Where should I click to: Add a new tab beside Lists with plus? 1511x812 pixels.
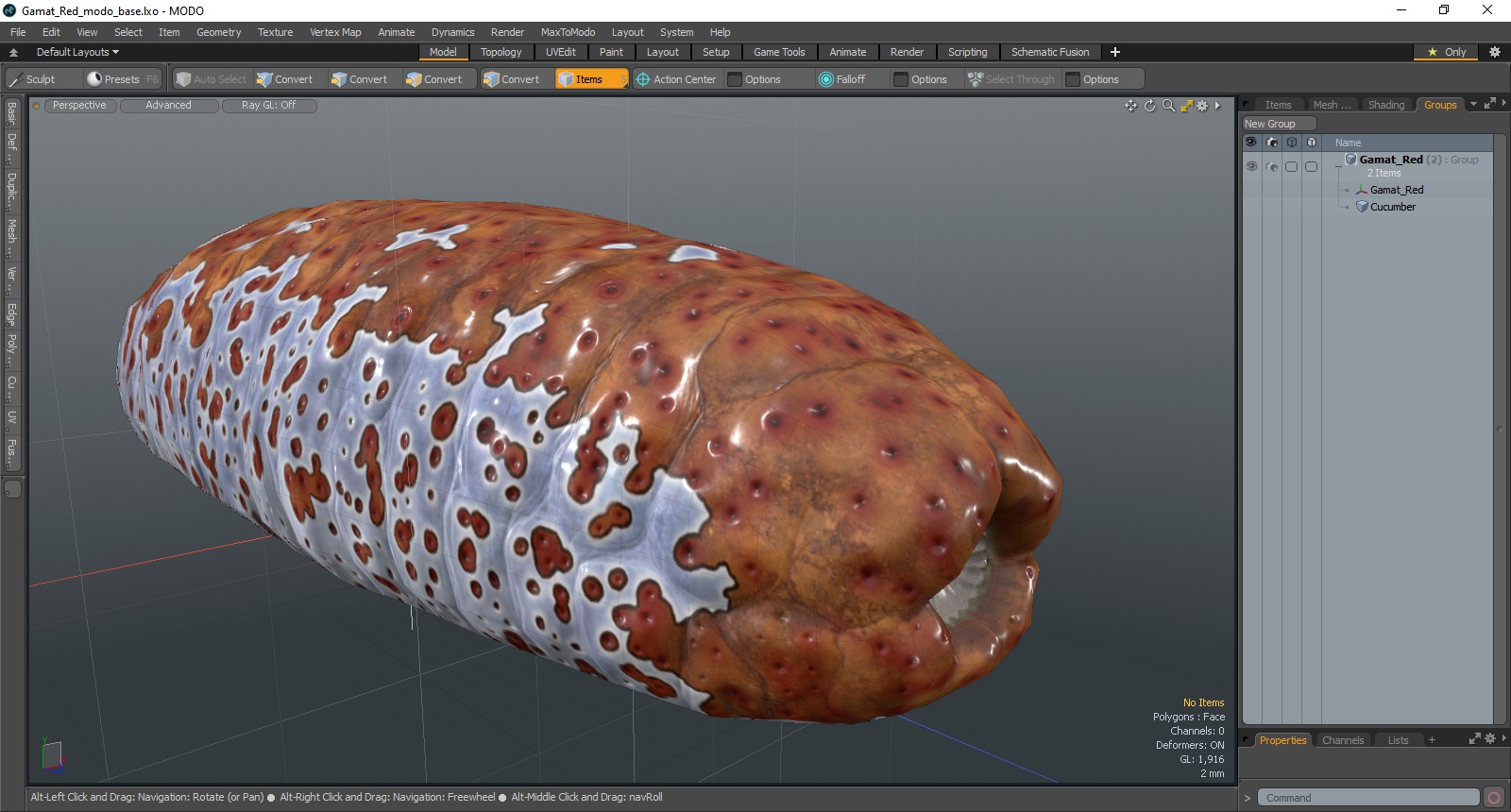(1432, 740)
